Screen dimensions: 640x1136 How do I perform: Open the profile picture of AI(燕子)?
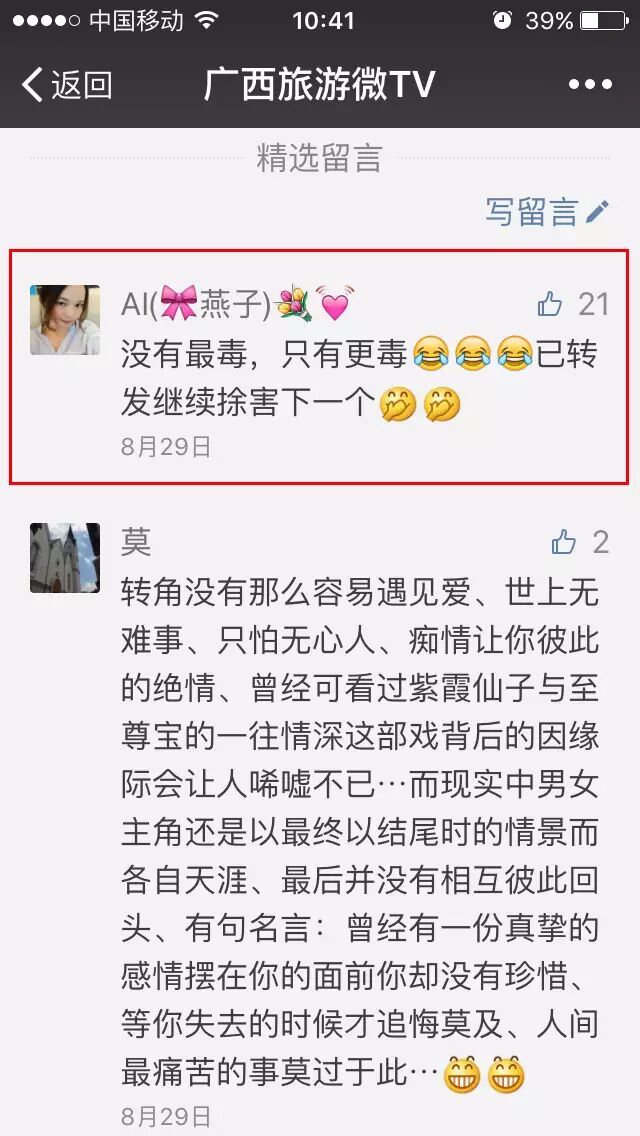click(x=65, y=320)
